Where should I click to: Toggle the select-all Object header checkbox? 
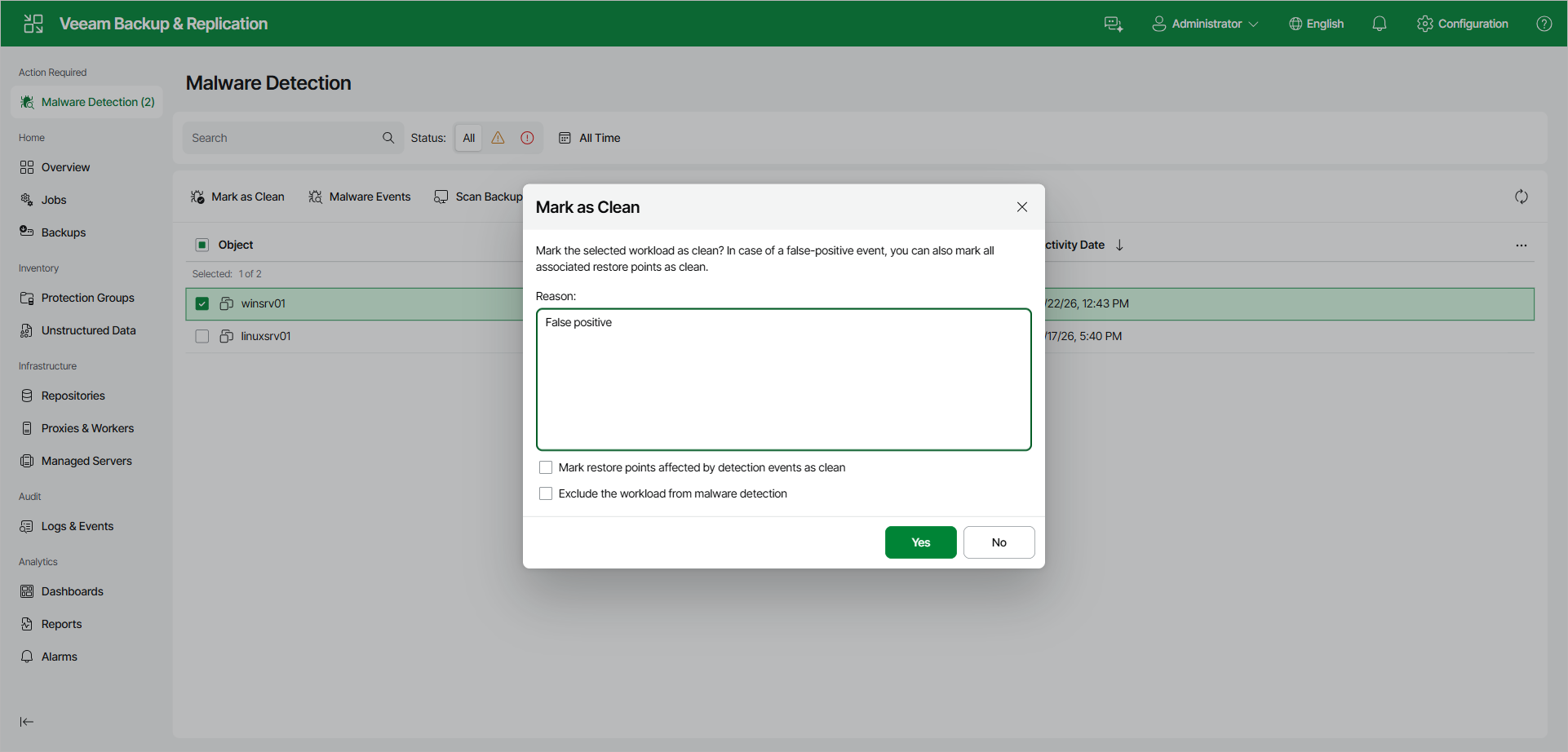coord(202,245)
